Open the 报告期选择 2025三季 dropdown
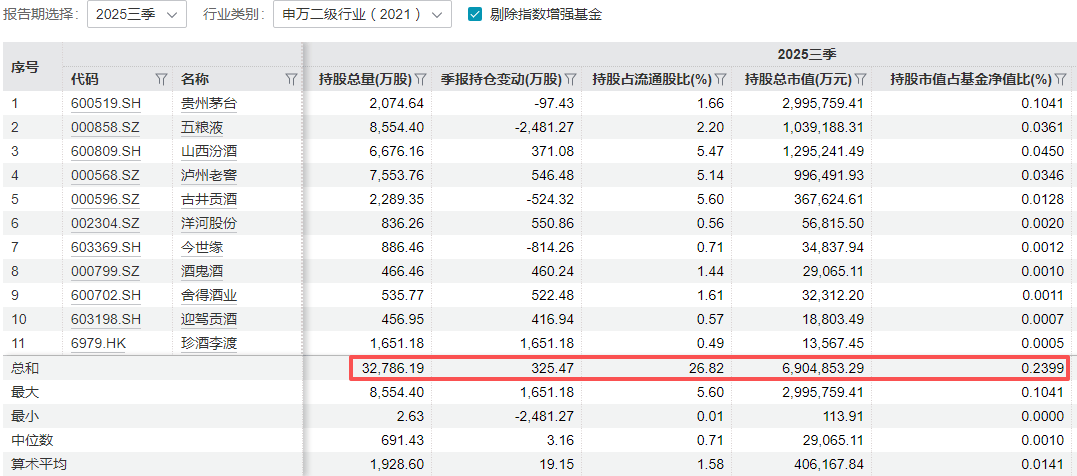This screenshot has height=476, width=1077. 137,15
